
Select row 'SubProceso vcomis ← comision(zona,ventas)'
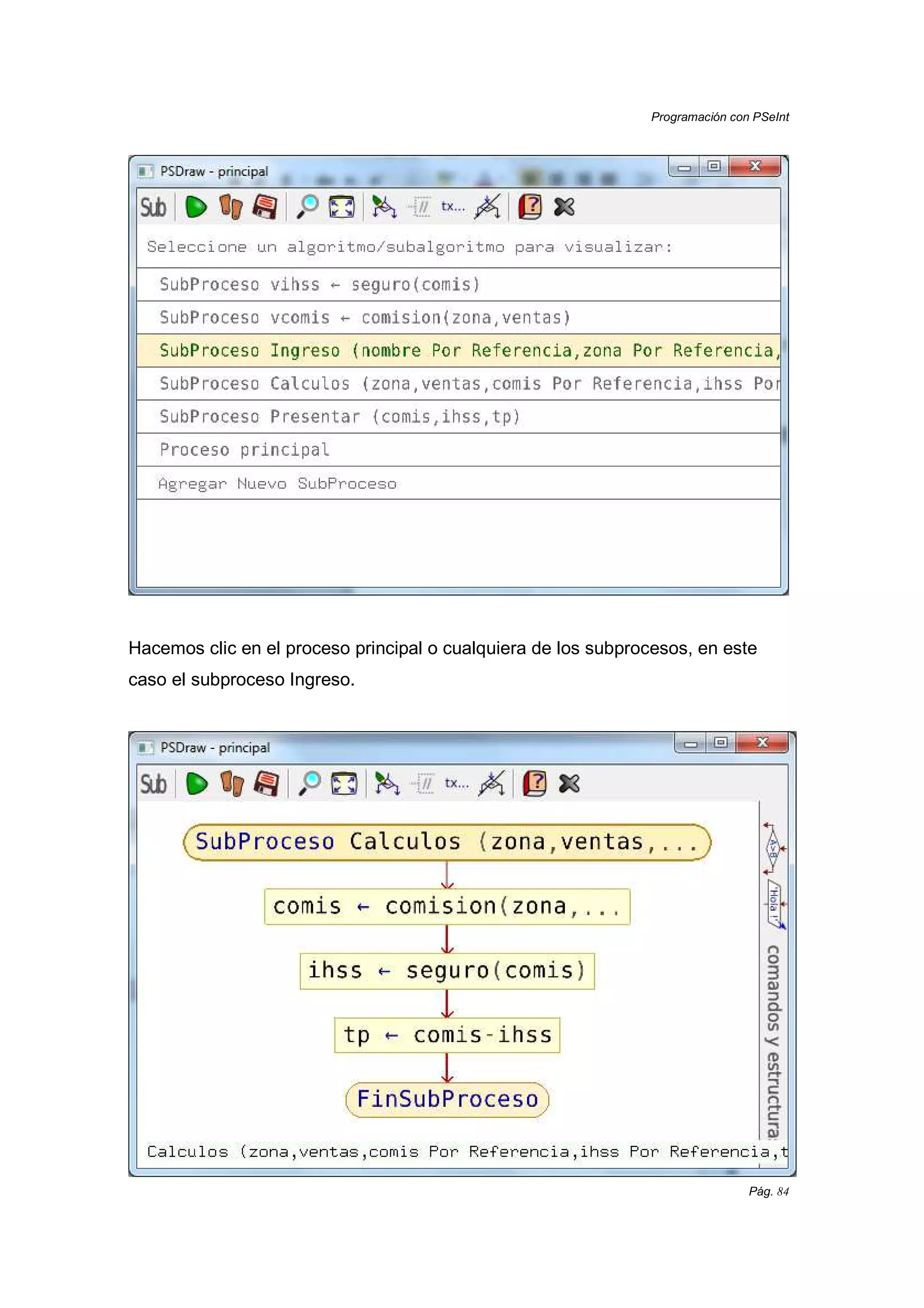point(458,317)
